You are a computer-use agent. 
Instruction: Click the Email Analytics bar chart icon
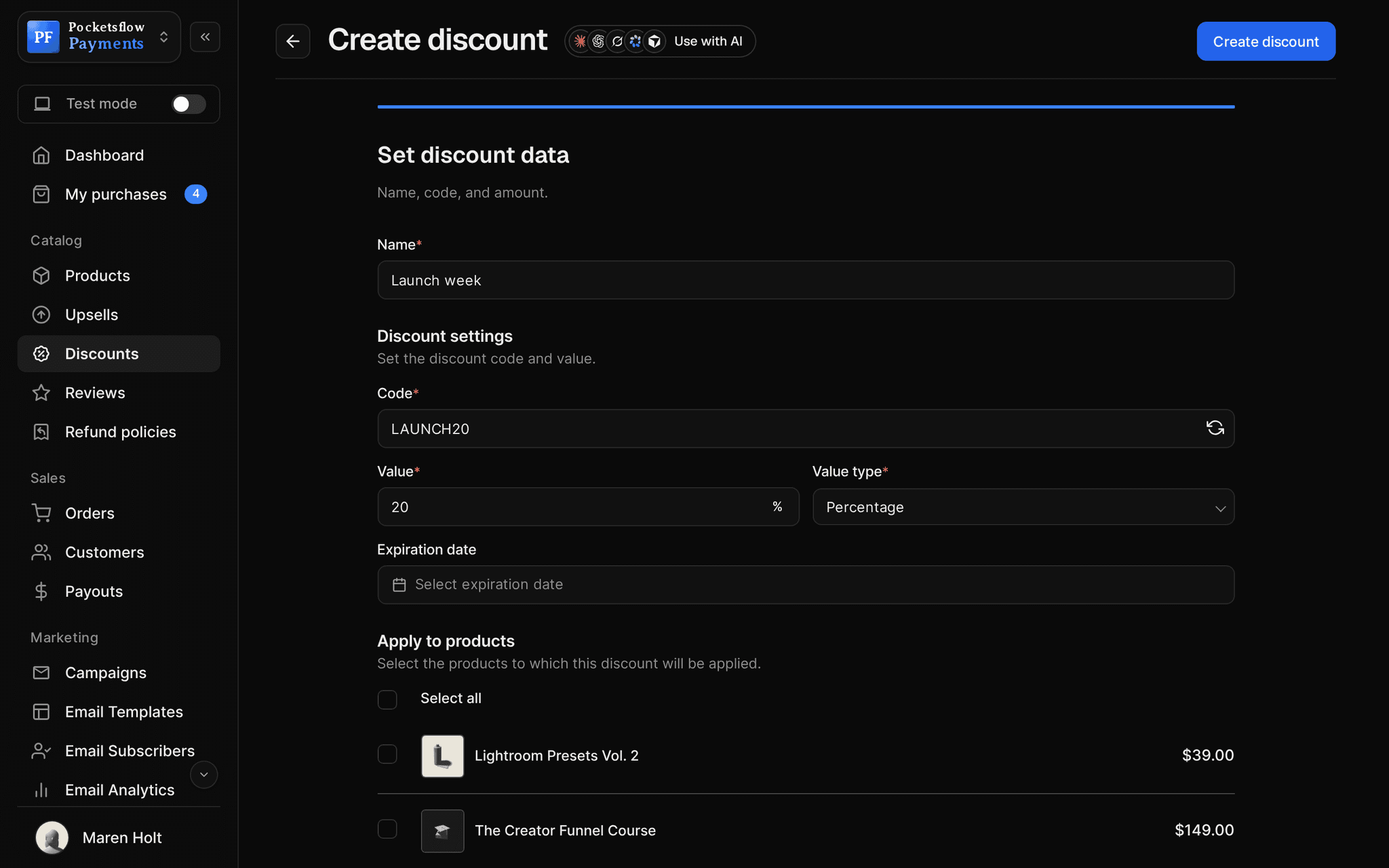tap(41, 790)
